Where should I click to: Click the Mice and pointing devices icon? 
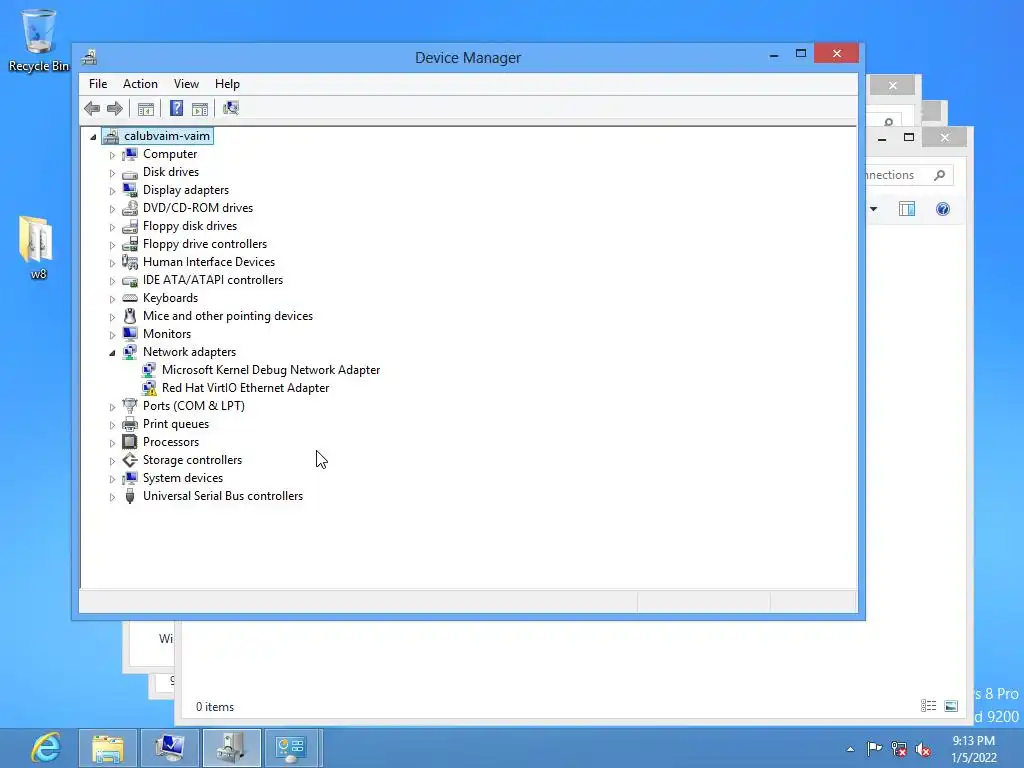pos(130,316)
